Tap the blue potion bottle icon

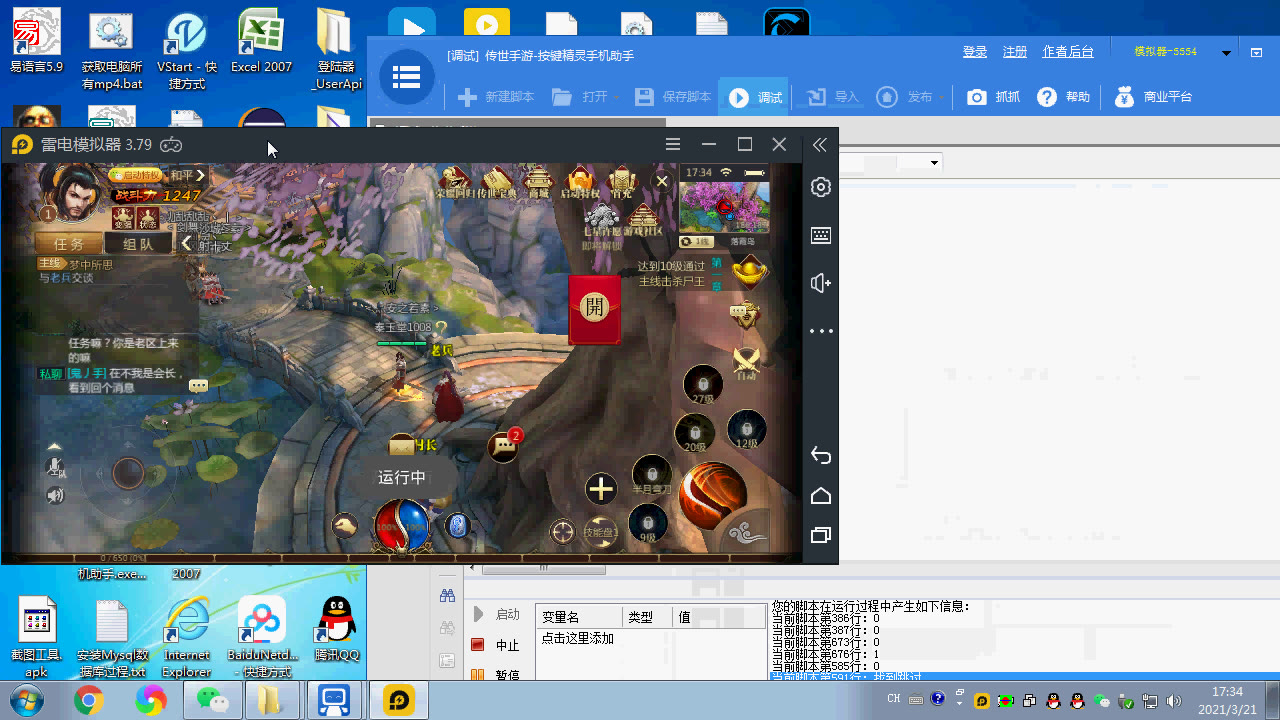(x=457, y=524)
